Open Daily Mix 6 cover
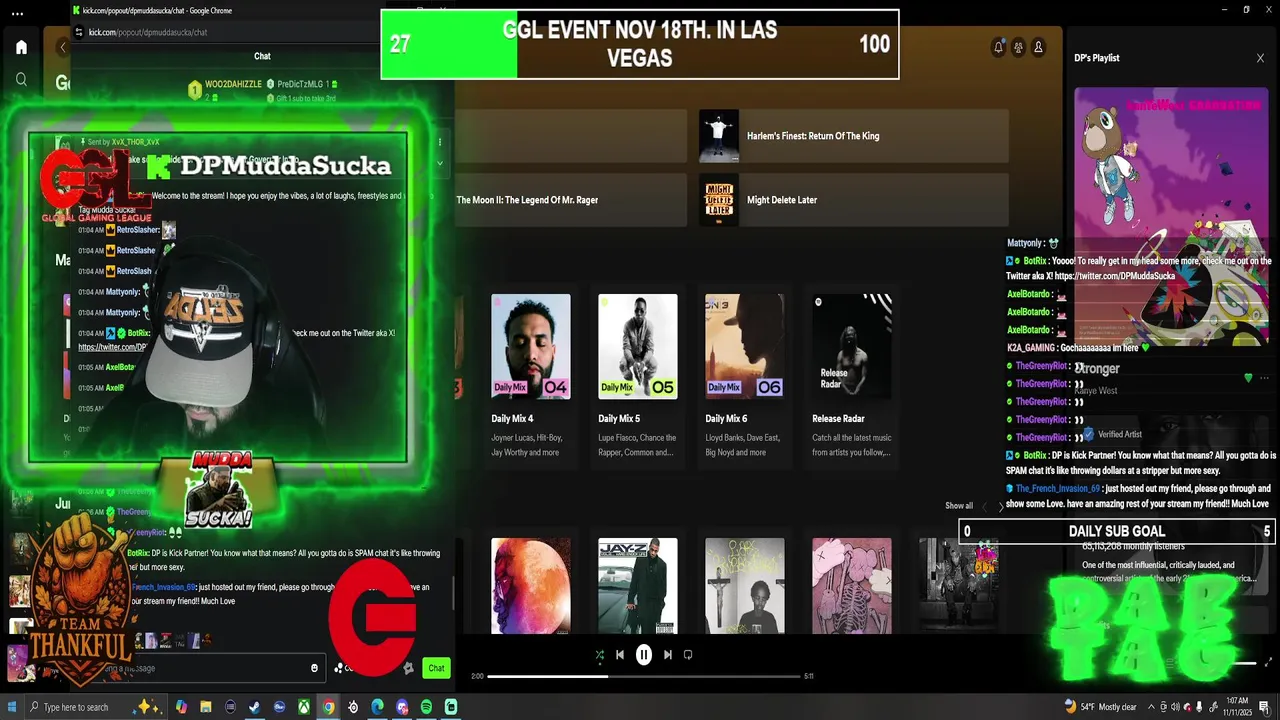 pos(745,347)
